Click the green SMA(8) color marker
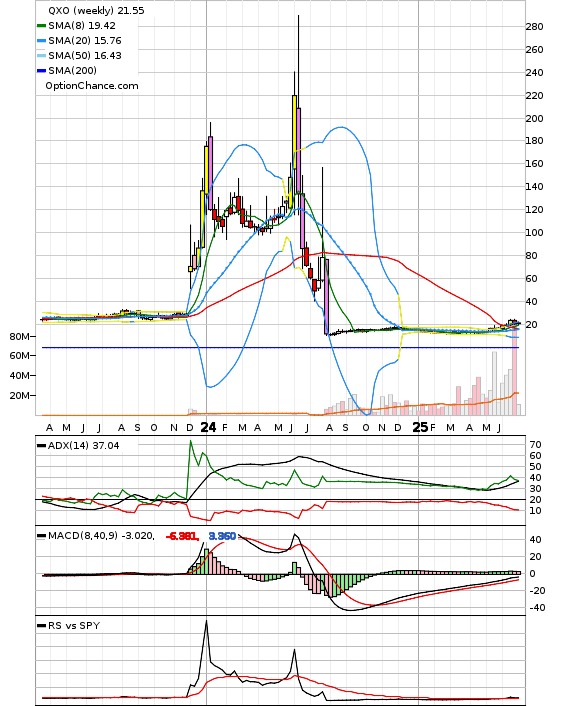The image size is (566, 706). (x=41, y=26)
